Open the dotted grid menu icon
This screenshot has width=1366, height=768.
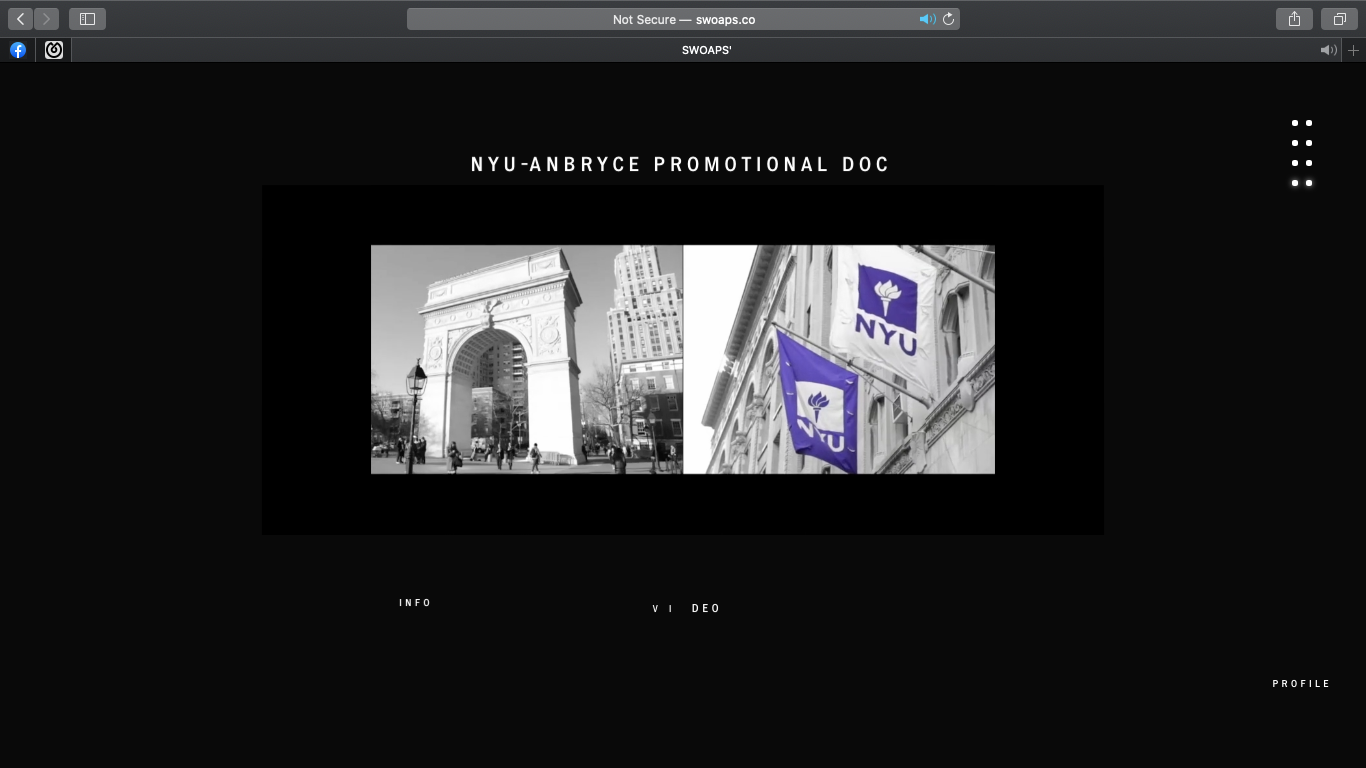pyautogui.click(x=1301, y=153)
